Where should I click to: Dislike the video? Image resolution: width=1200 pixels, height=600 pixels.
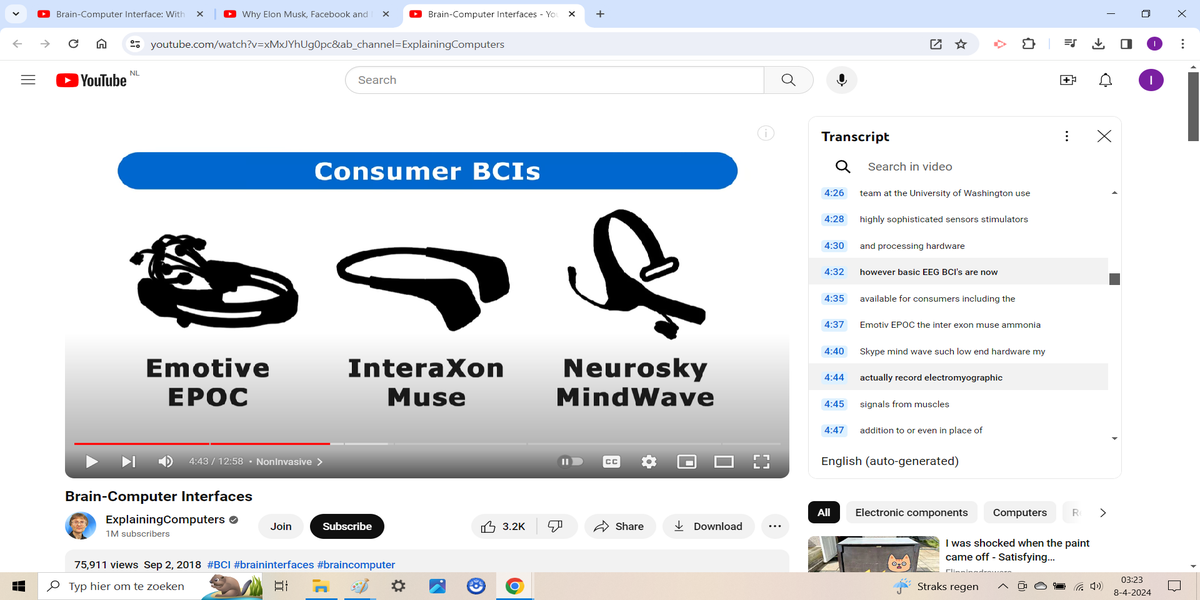556,526
